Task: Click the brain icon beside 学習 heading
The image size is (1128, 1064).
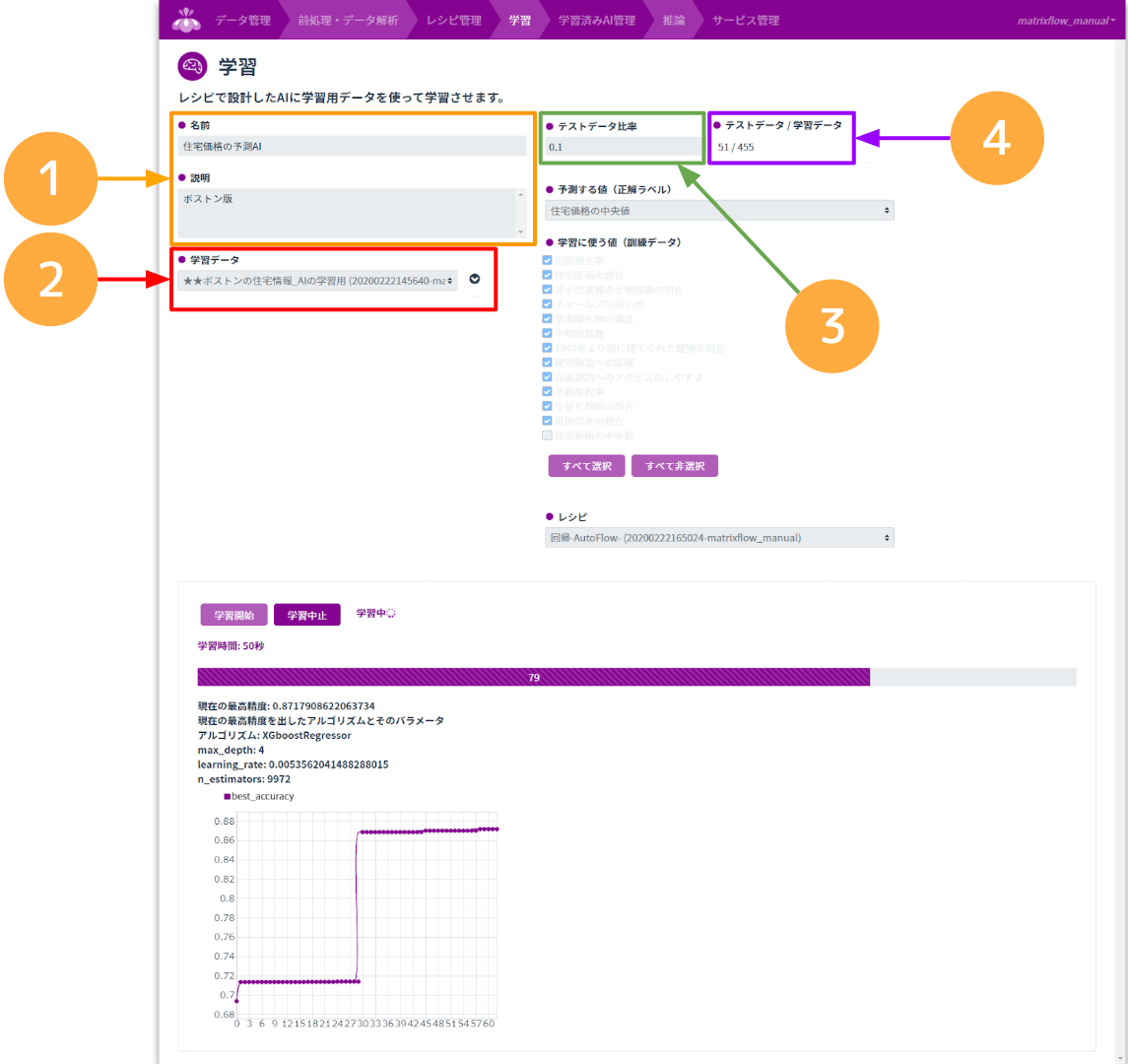Action: 192,66
